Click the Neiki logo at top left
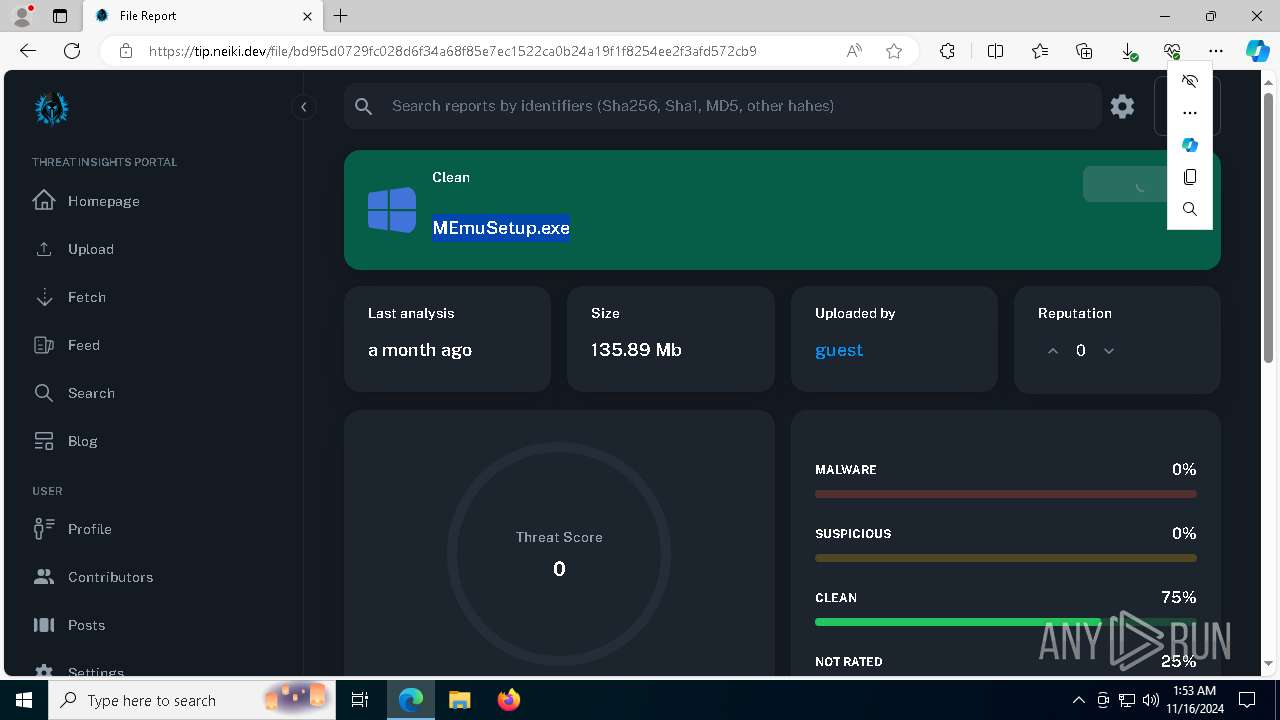This screenshot has height=720, width=1280. pos(51,108)
